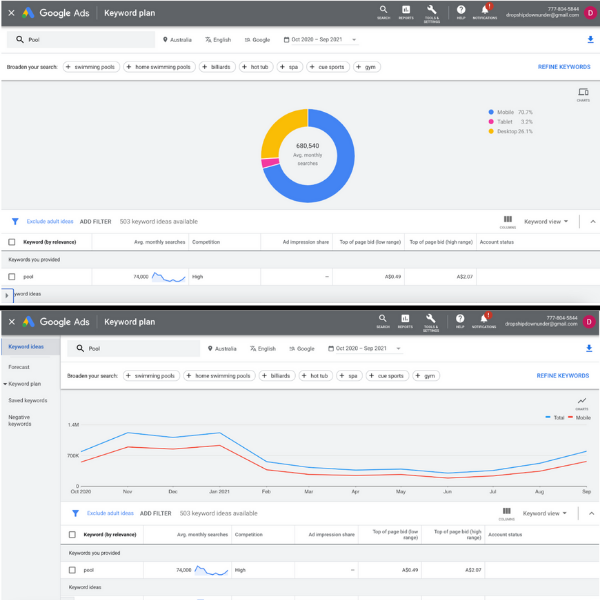The image size is (600, 600).
Task: Click Pool search field in upper screenshot
Action: coord(81,39)
